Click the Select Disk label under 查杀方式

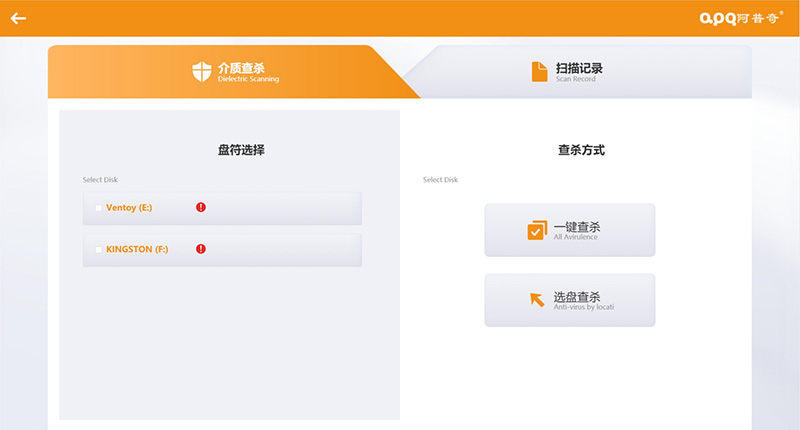(440, 180)
